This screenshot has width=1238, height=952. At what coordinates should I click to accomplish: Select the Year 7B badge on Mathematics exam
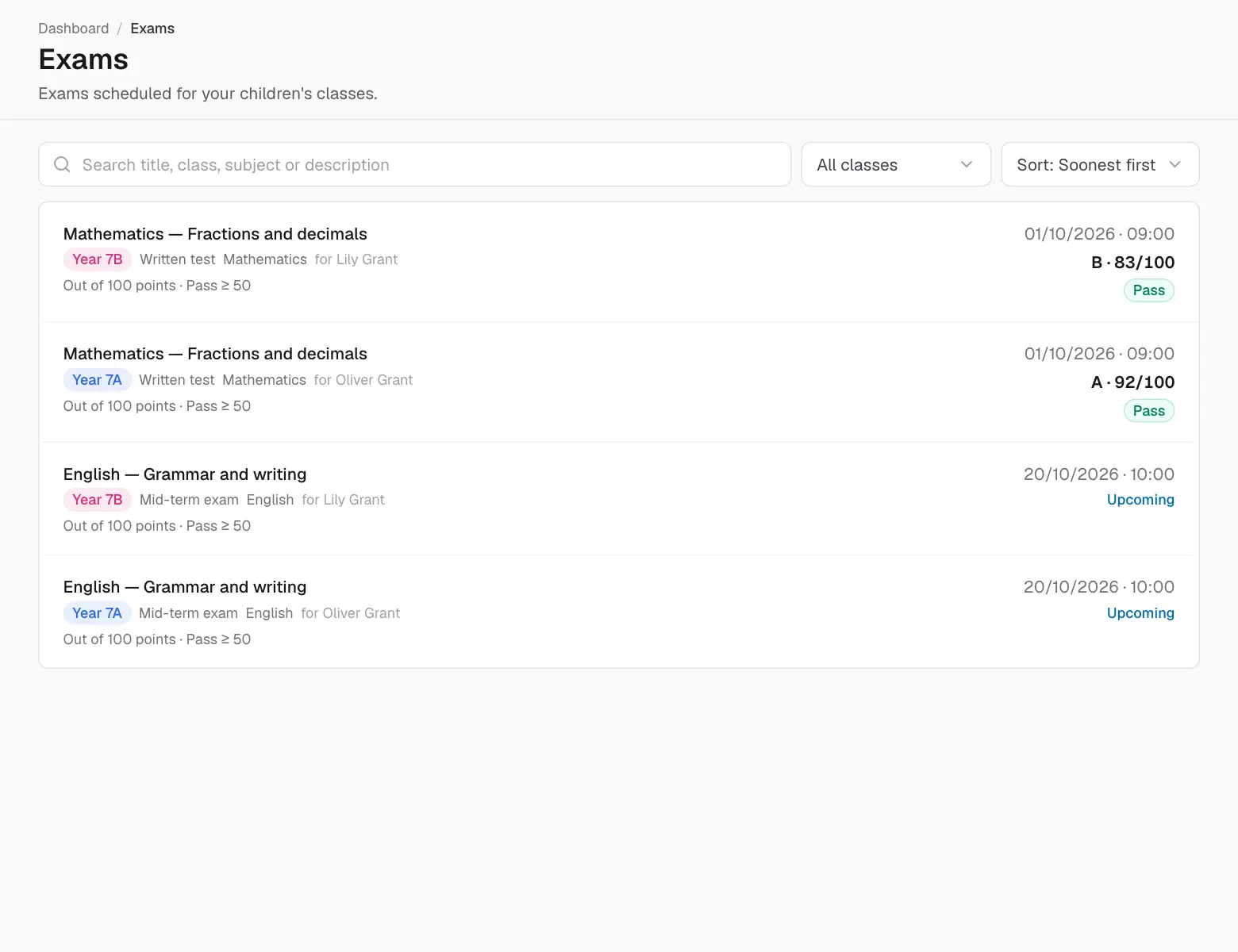(97, 259)
